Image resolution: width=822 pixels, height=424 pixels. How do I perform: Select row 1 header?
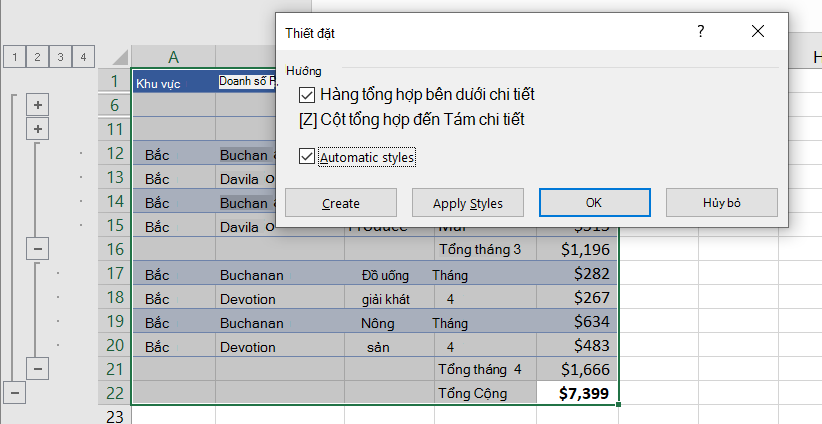tap(115, 81)
